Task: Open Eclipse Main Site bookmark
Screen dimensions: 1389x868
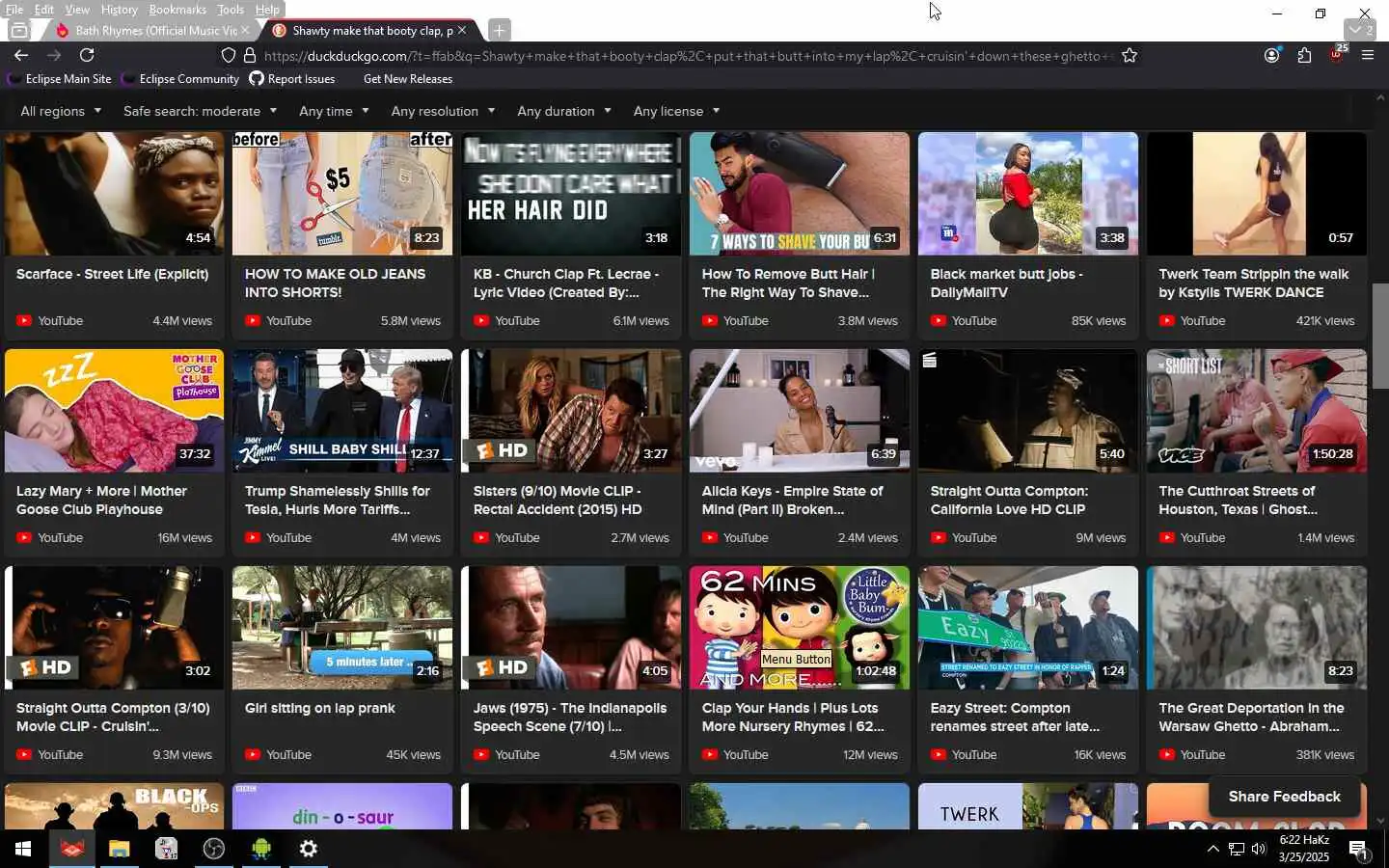Action: coord(59,79)
